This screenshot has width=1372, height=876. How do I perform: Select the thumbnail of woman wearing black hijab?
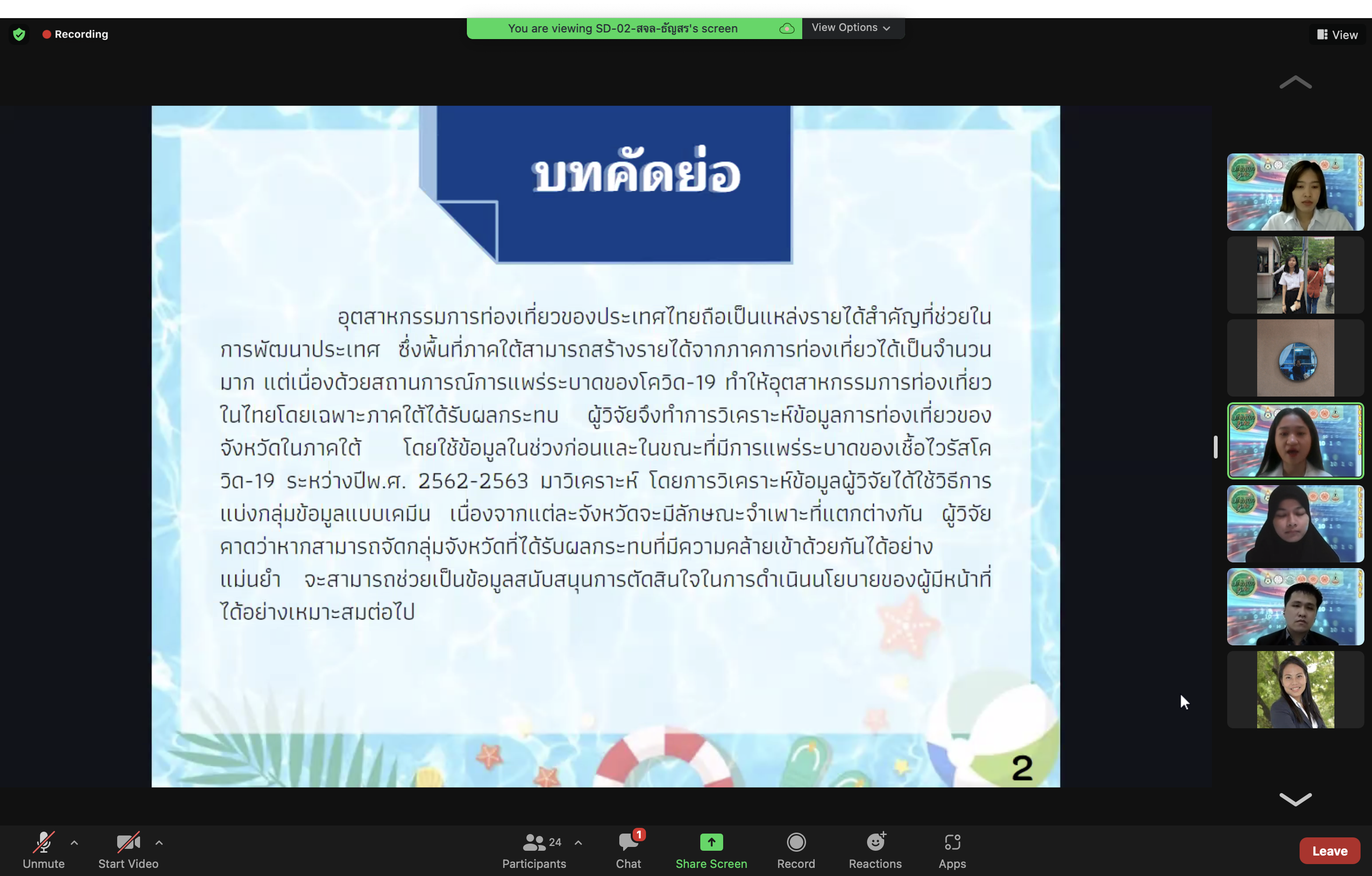[x=1295, y=524]
